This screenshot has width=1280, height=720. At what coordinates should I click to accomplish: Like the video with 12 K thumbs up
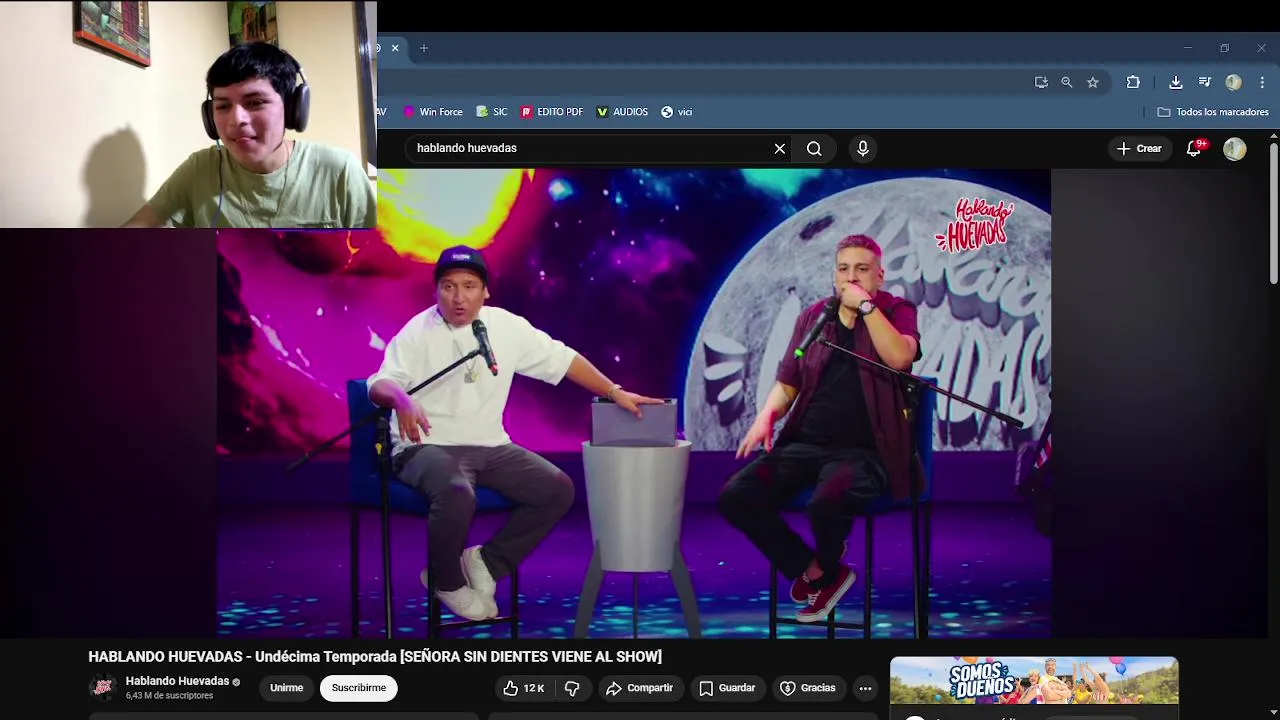(x=525, y=688)
